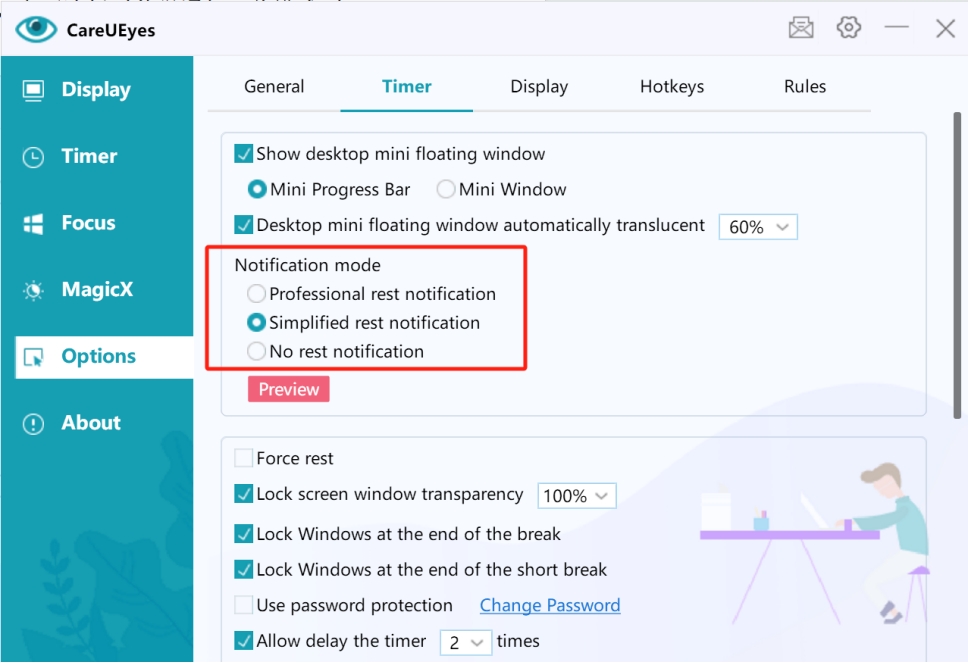
Task: Click the About exclamation icon
Action: 33,424
